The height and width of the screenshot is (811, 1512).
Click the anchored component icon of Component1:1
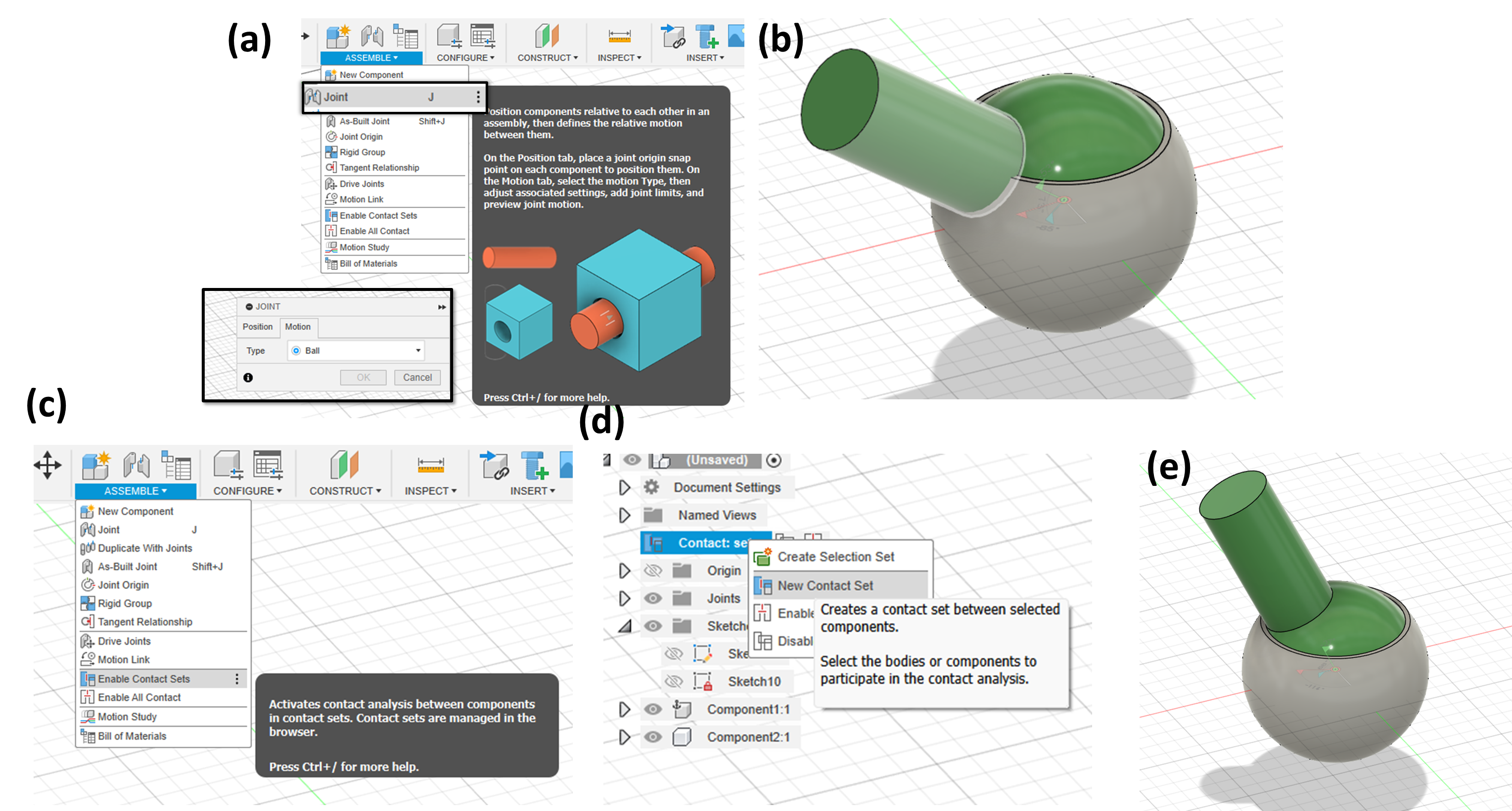(682, 709)
